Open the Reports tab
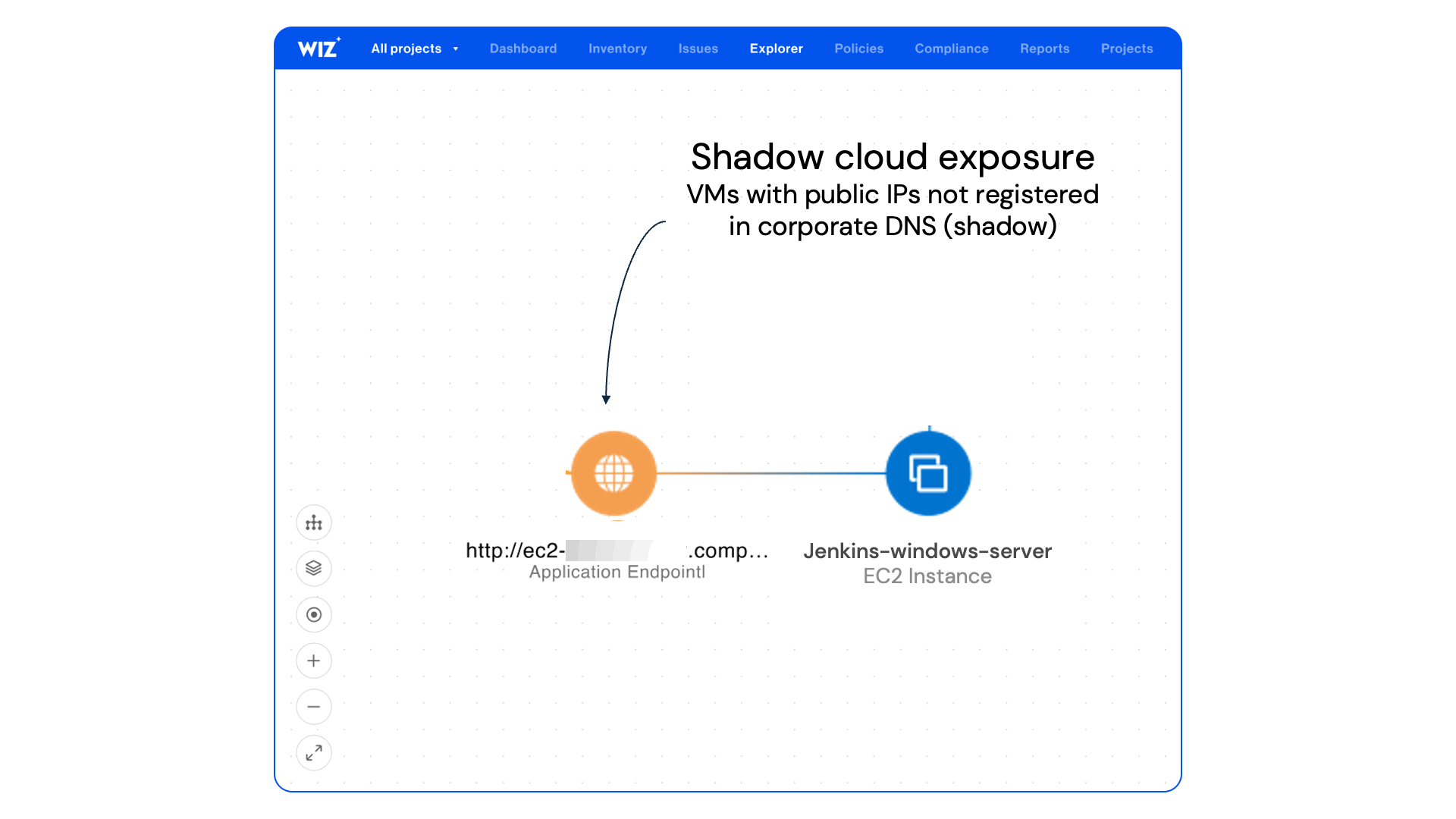 pos(1044,49)
